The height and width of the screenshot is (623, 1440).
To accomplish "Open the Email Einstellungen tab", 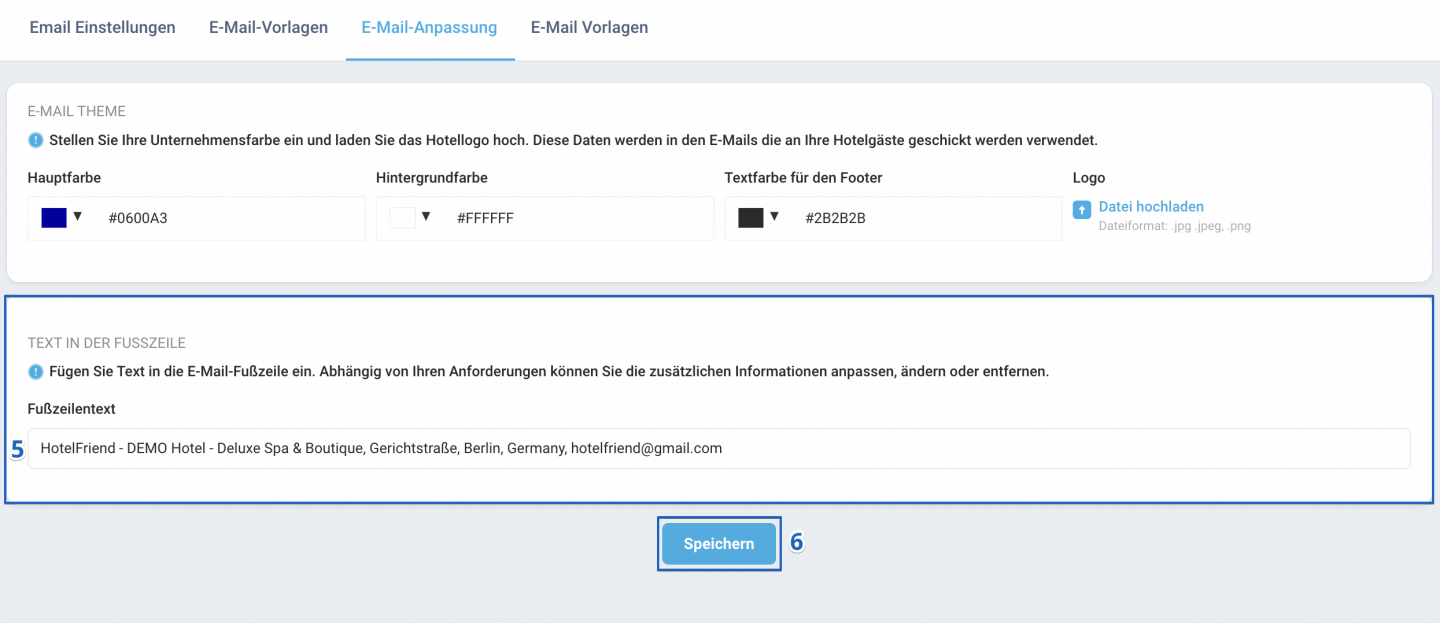I will tap(102, 28).
